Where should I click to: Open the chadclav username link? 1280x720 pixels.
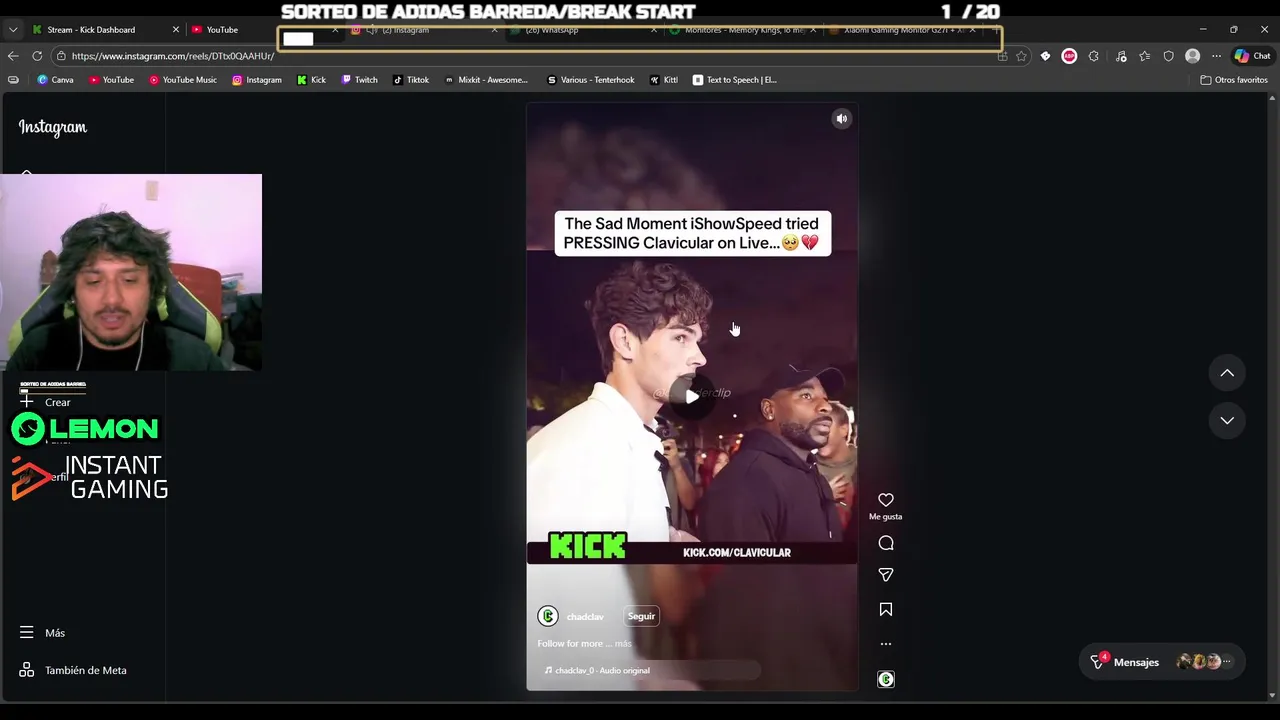click(x=585, y=617)
